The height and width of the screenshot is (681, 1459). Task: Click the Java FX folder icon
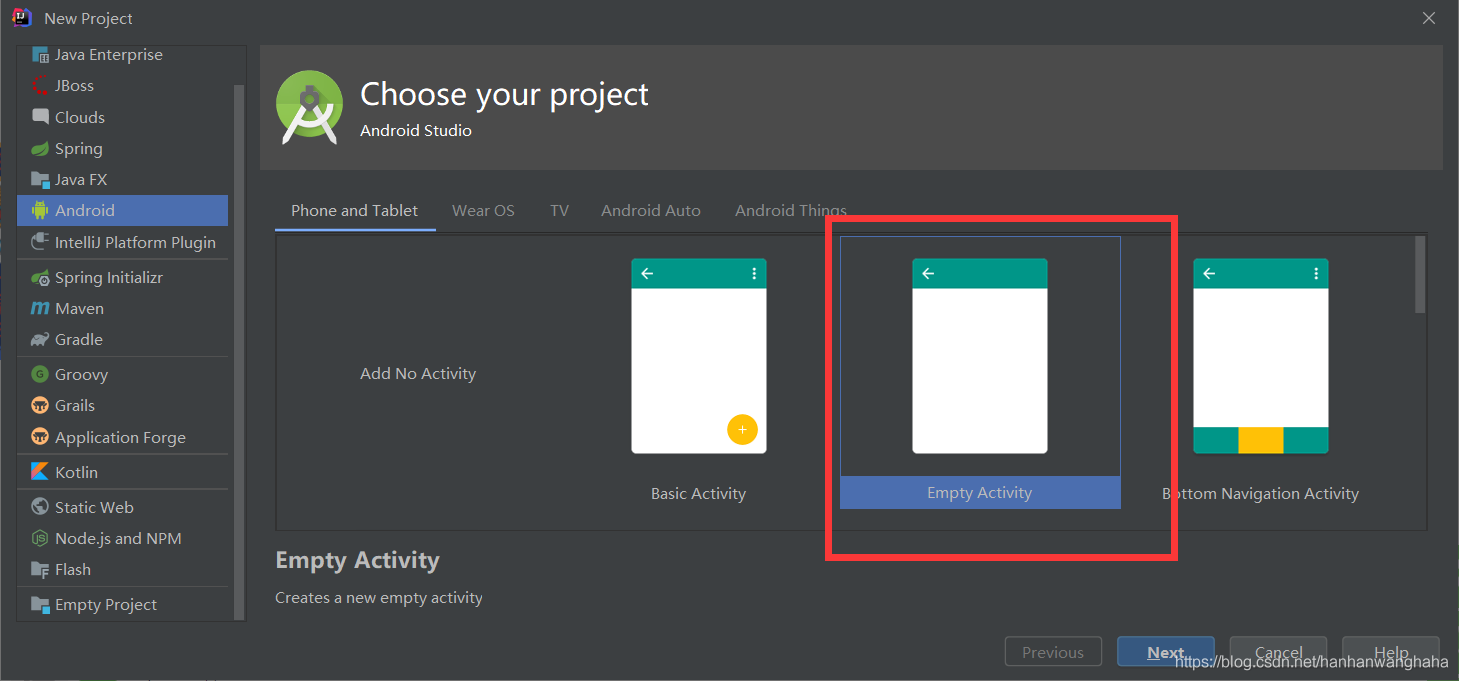point(40,180)
